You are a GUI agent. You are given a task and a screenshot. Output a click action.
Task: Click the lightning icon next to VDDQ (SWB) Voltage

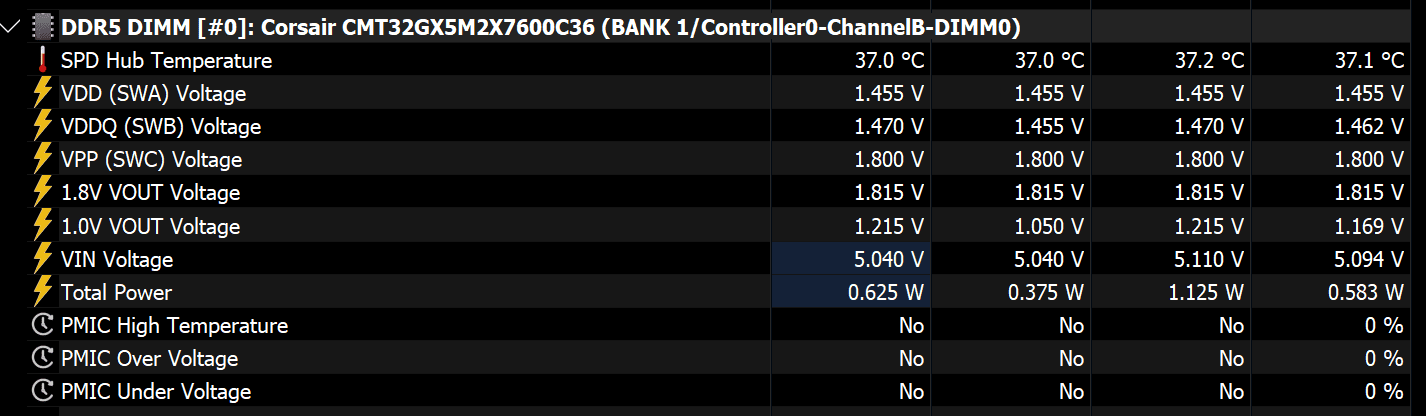click(x=43, y=126)
